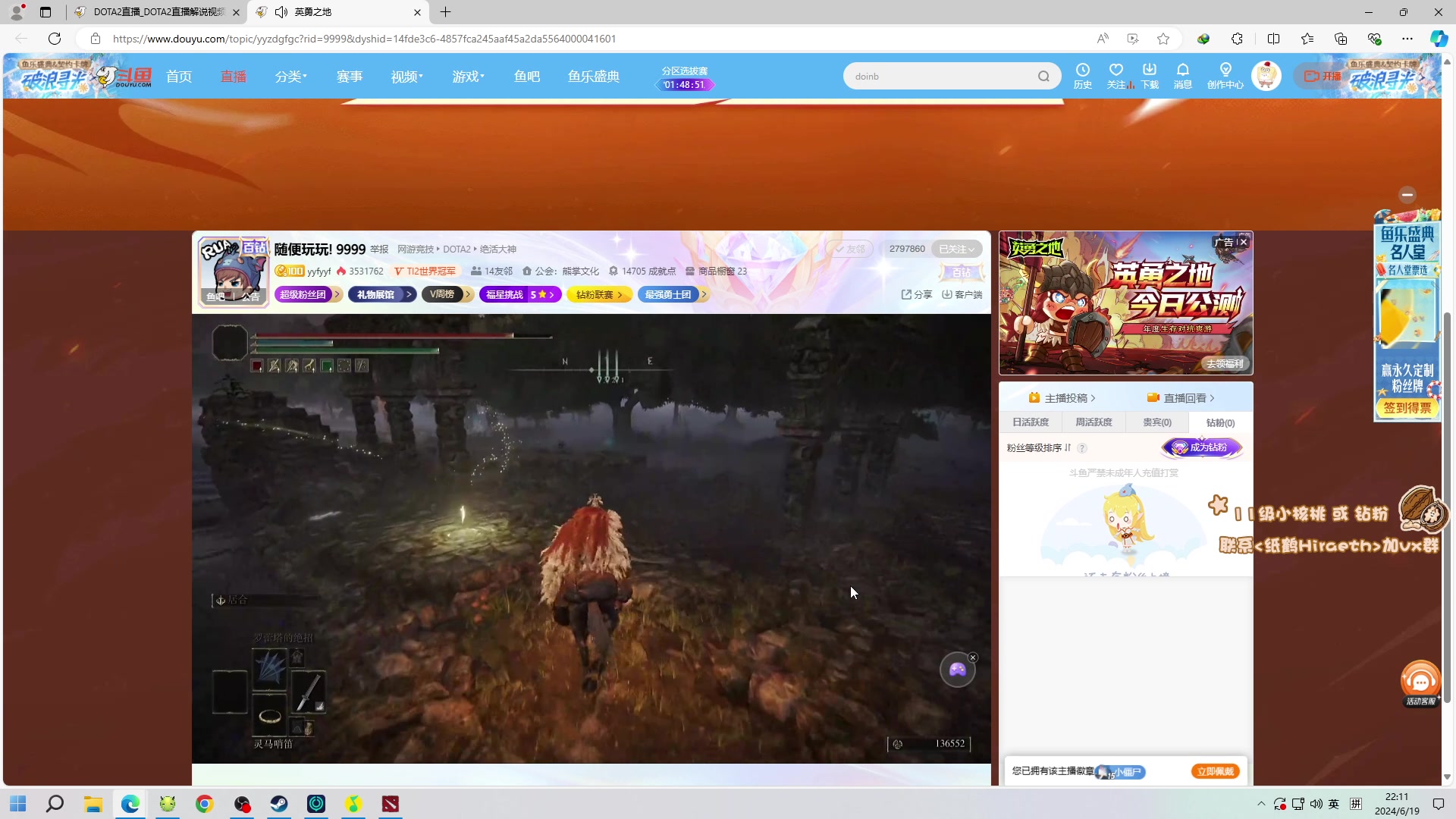Viewport: 1456px width, 819px height.
Task: Click the 关注 heart icon in header
Action: click(1116, 71)
